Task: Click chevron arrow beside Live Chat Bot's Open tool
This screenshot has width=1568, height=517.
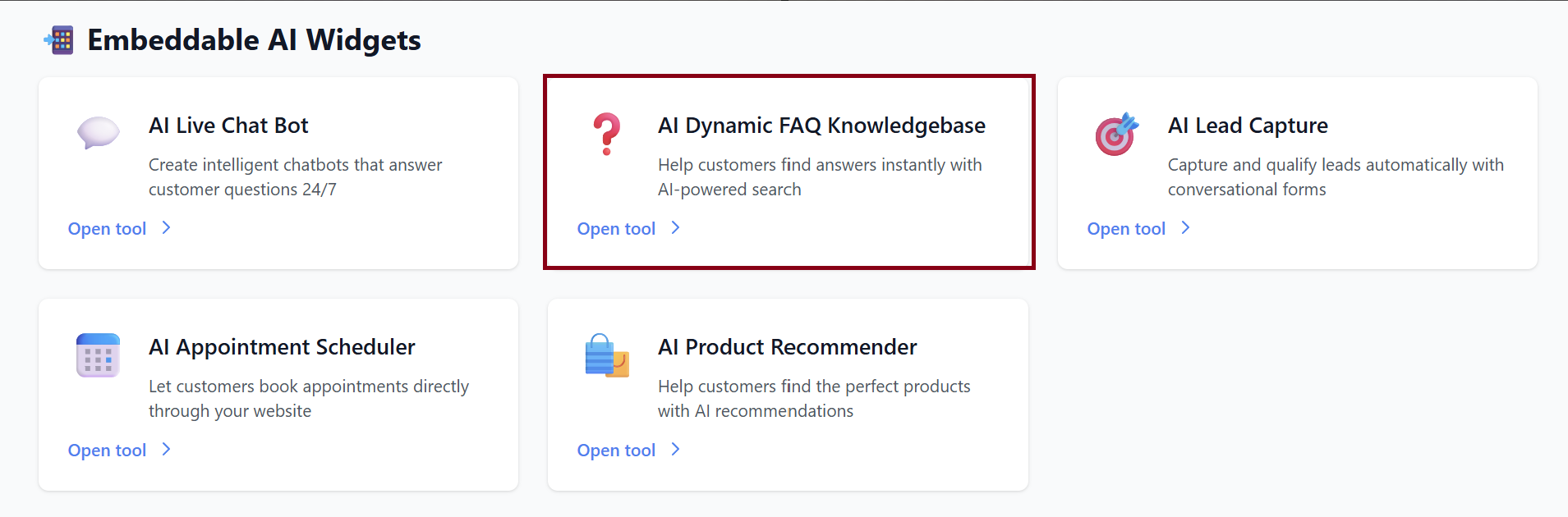Action: click(x=167, y=228)
